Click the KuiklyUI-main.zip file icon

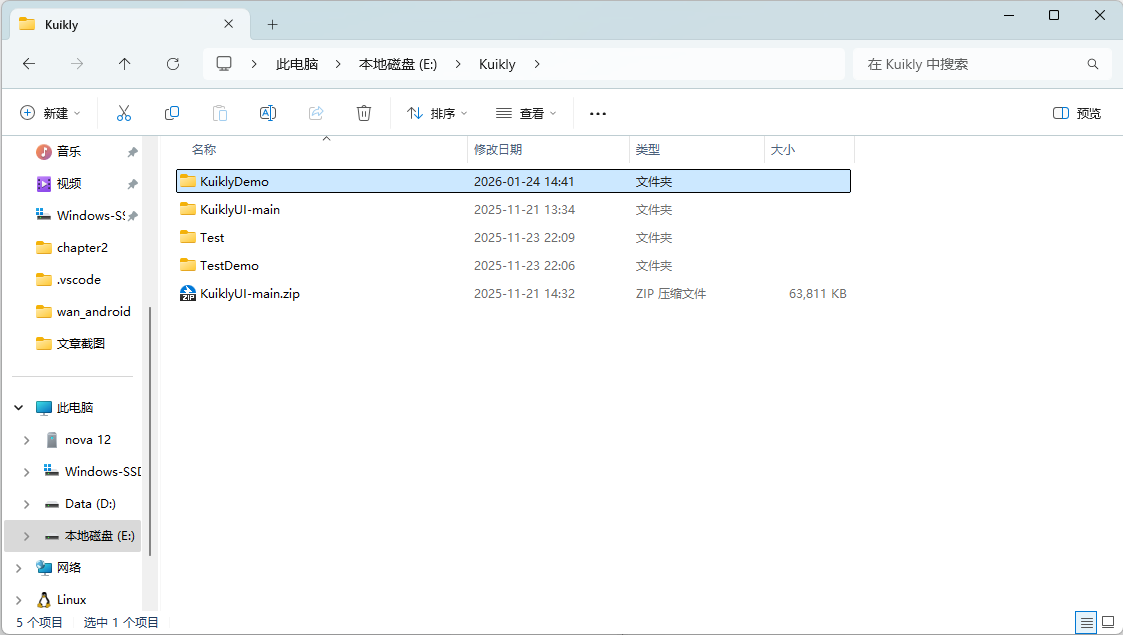click(188, 294)
